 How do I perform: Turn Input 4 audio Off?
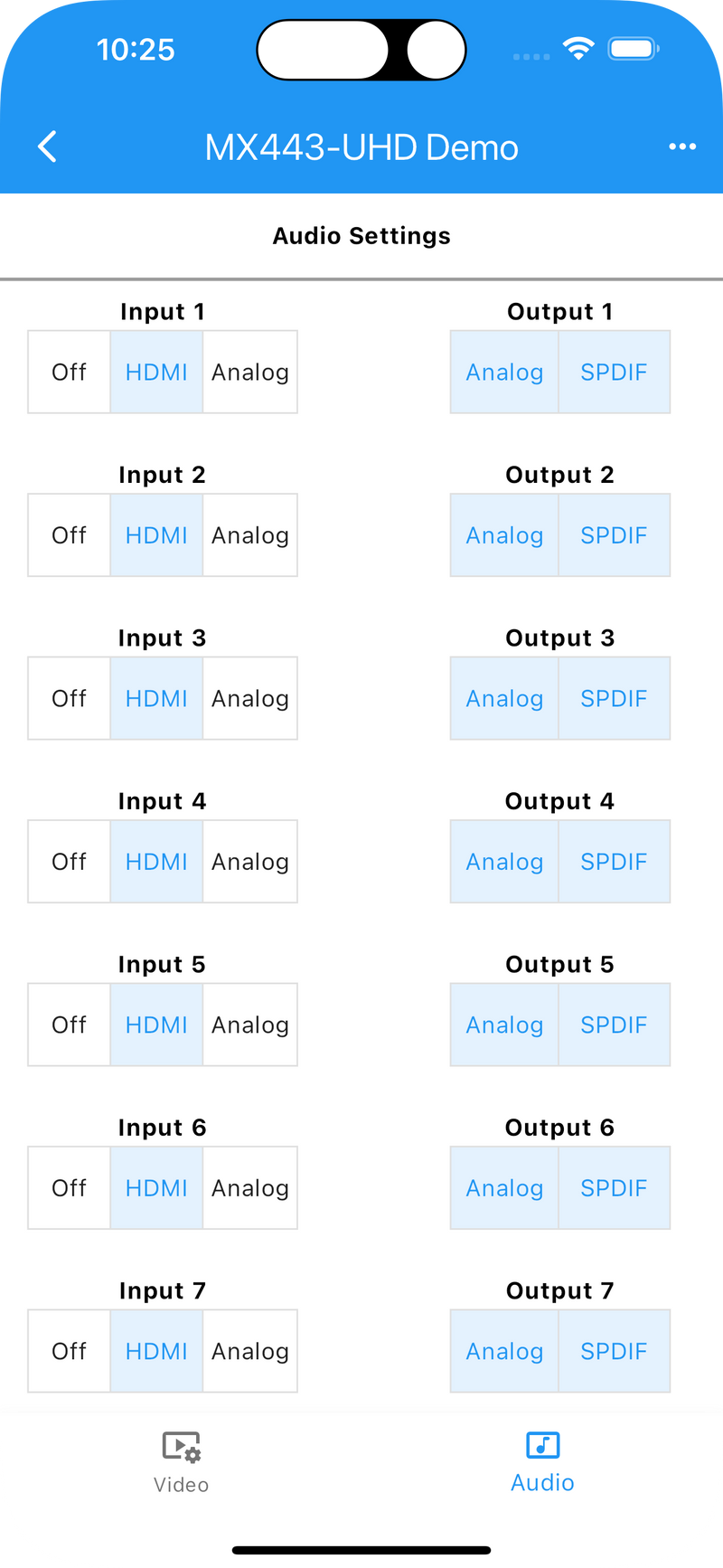point(70,862)
